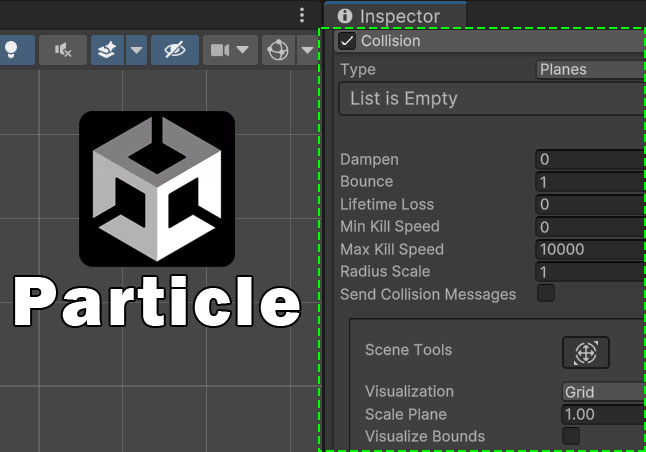Toggle scene effects (skybox, fog) button
This screenshot has height=452, width=646.
[107, 50]
